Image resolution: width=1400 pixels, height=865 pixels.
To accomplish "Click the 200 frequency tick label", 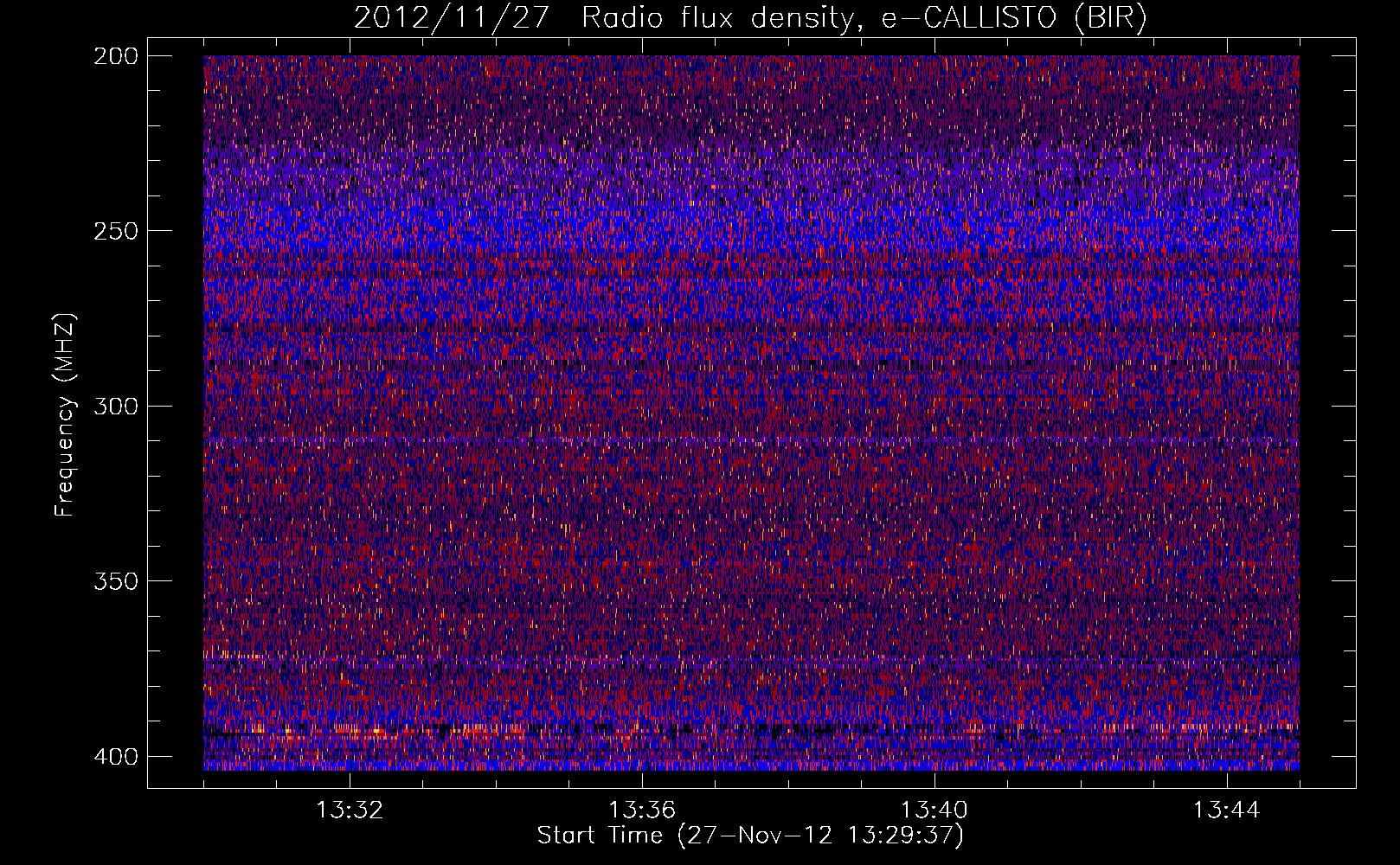I will [116, 56].
